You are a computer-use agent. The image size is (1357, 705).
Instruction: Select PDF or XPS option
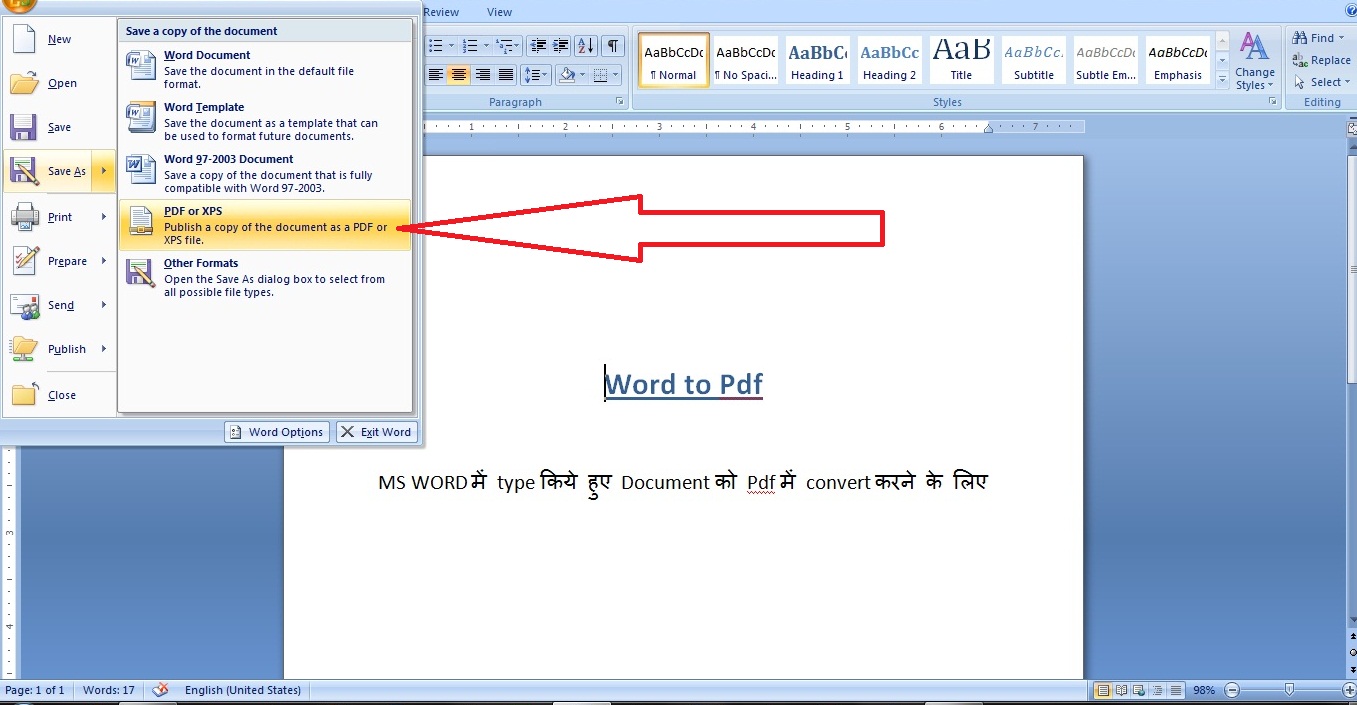point(264,225)
